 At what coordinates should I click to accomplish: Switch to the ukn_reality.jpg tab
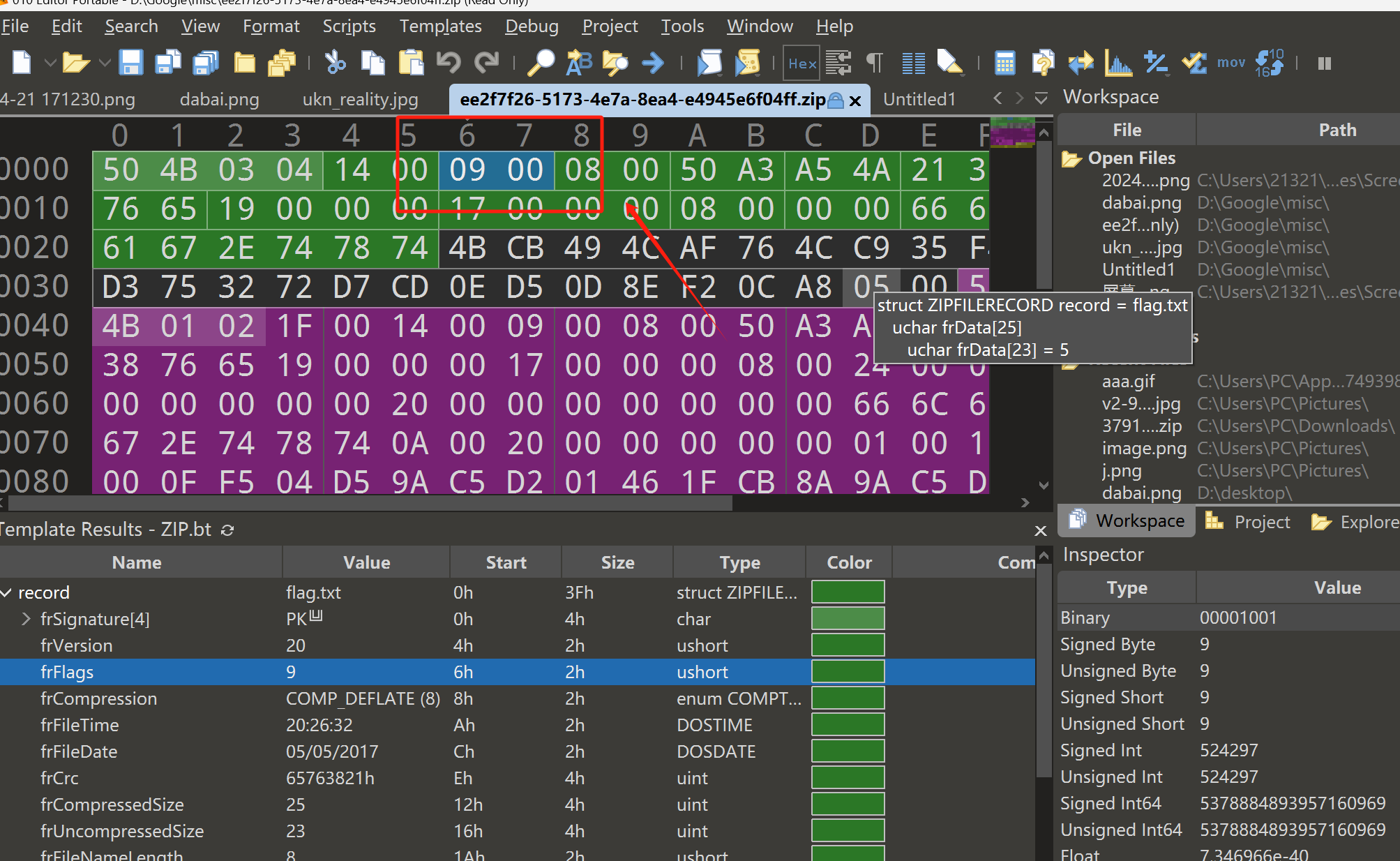(360, 99)
